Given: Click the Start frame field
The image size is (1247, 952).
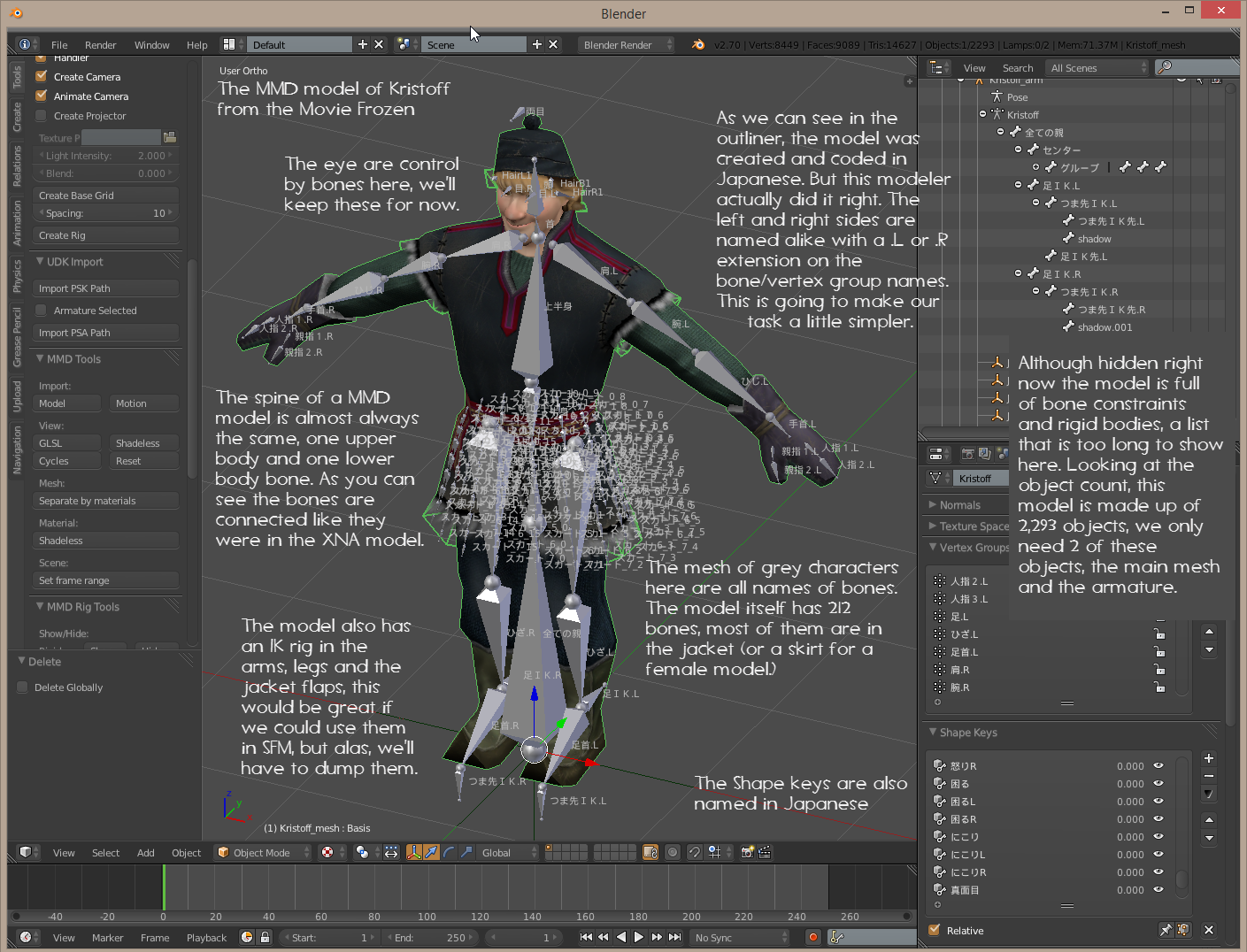Looking at the screenshot, I should 329,937.
